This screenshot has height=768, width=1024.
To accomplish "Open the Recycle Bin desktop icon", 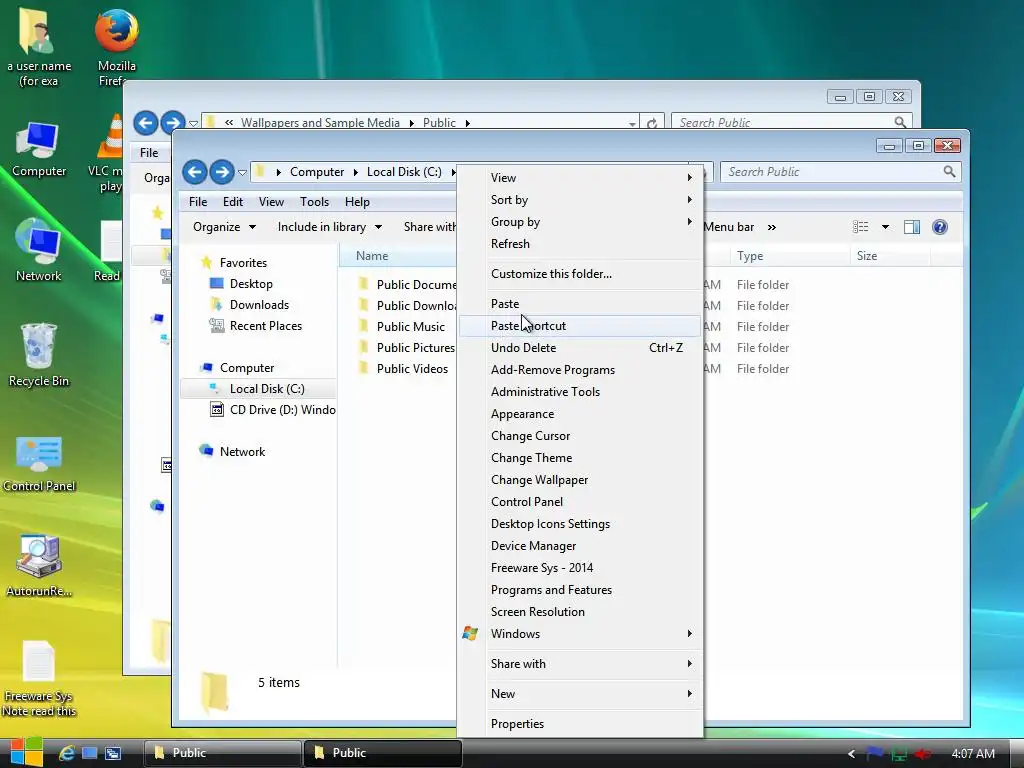I will tap(39, 355).
